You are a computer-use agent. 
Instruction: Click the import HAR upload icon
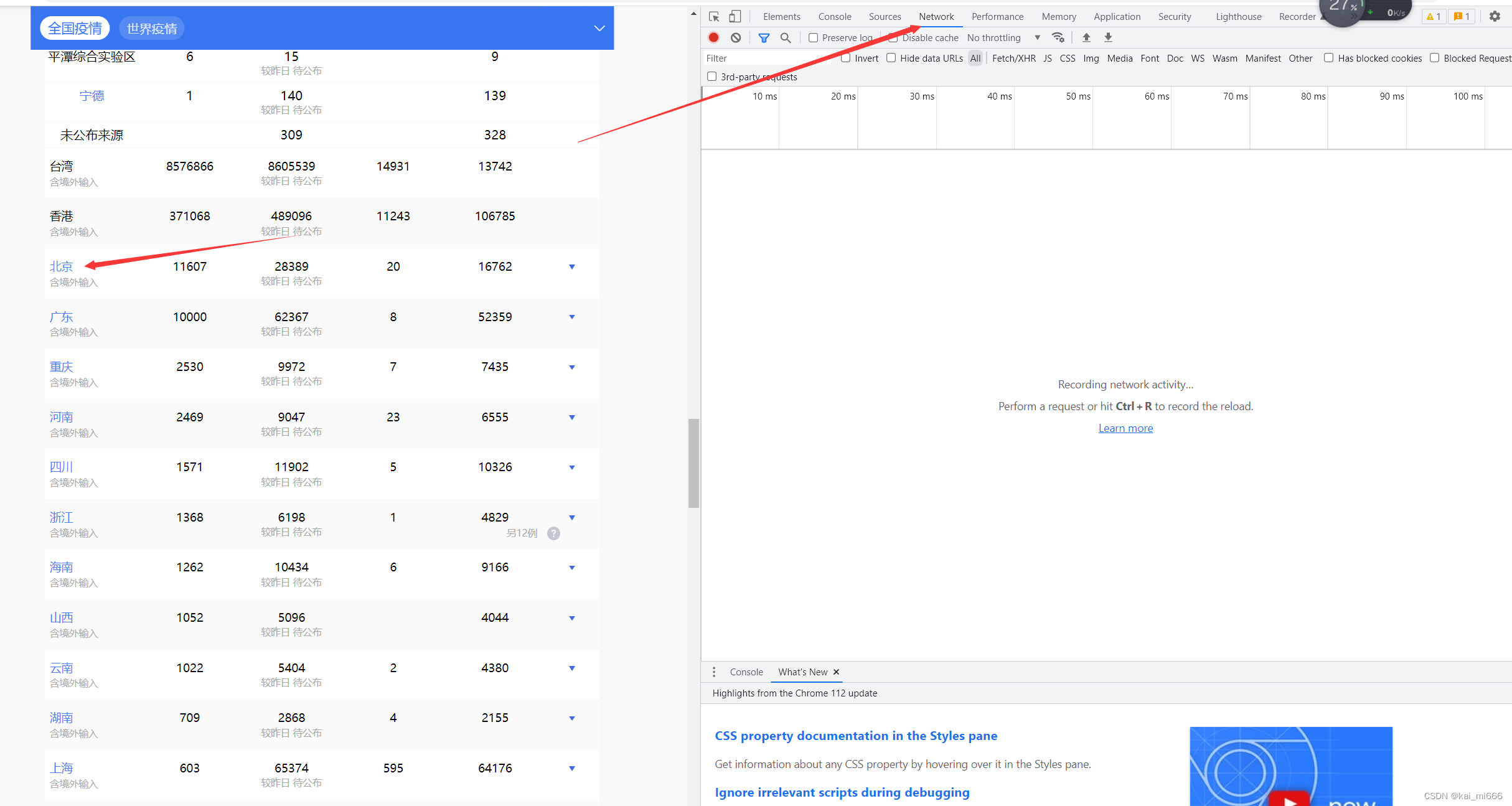coord(1086,37)
